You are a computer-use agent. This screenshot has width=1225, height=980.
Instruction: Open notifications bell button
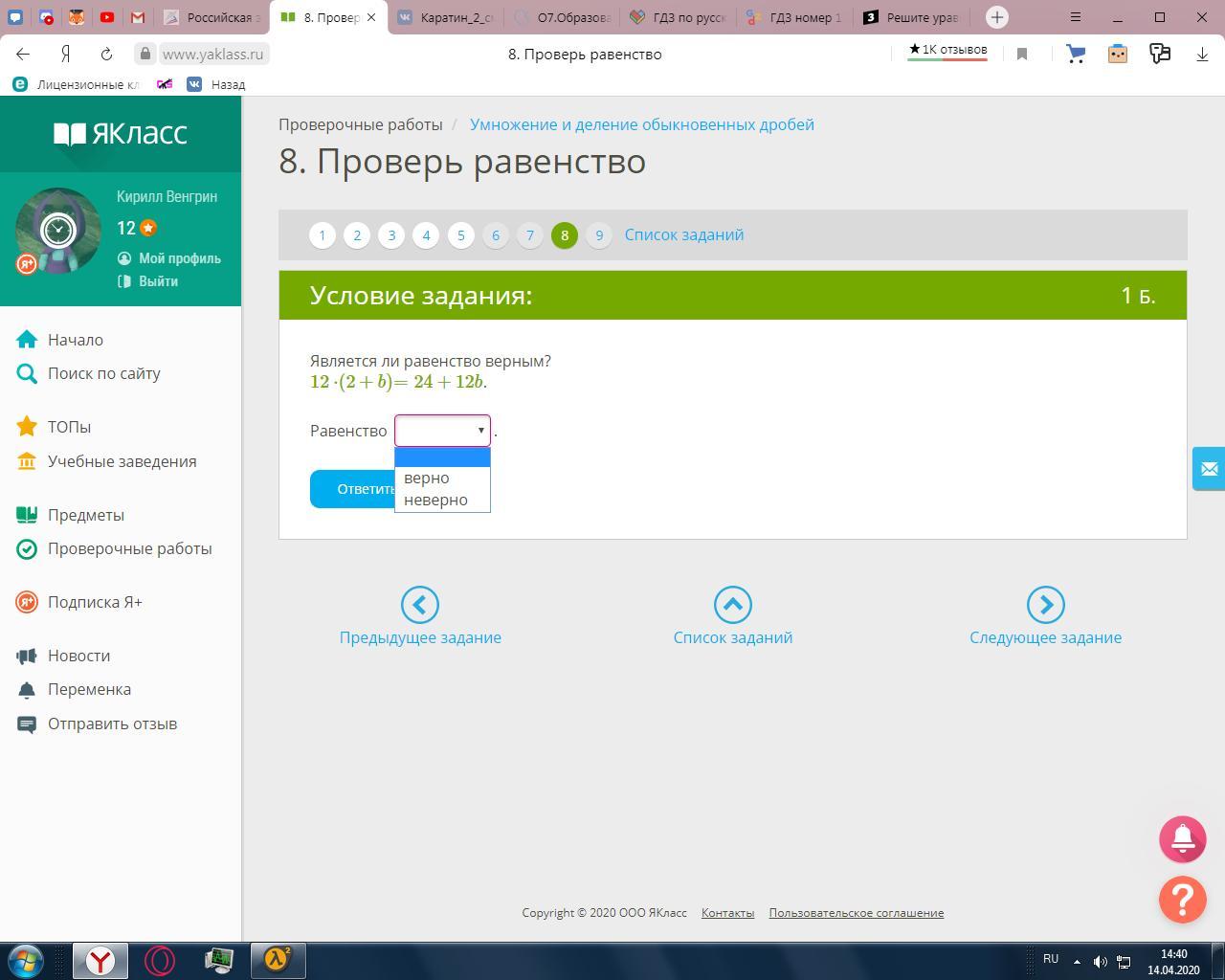click(1183, 838)
